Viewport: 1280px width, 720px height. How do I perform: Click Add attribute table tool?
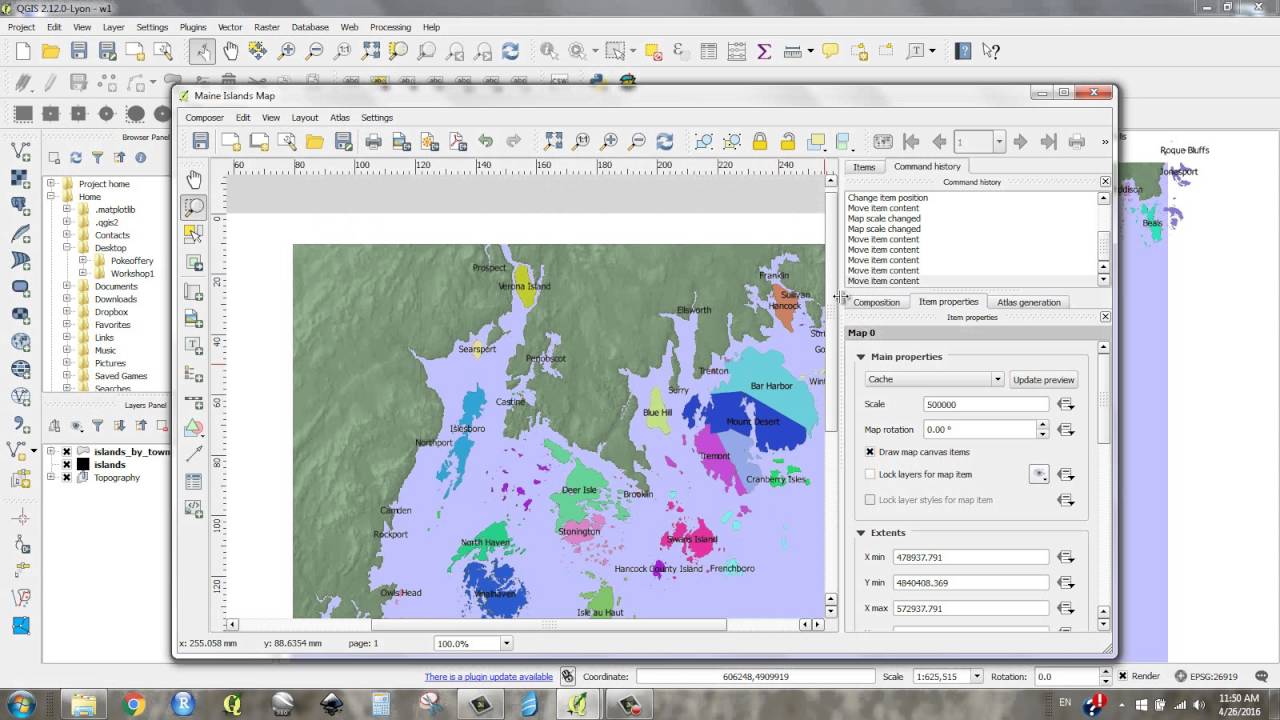point(194,482)
